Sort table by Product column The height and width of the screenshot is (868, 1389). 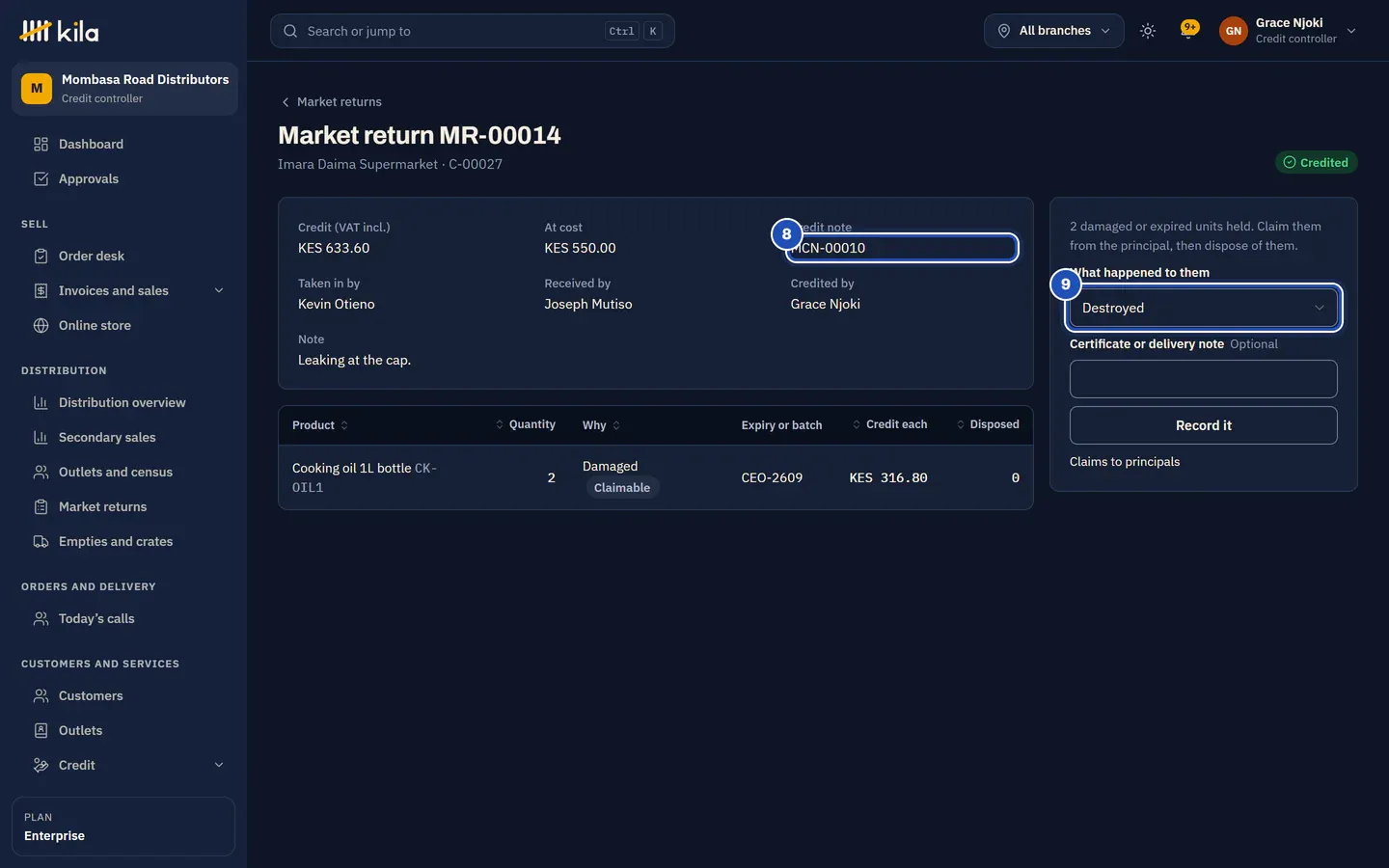click(x=320, y=425)
